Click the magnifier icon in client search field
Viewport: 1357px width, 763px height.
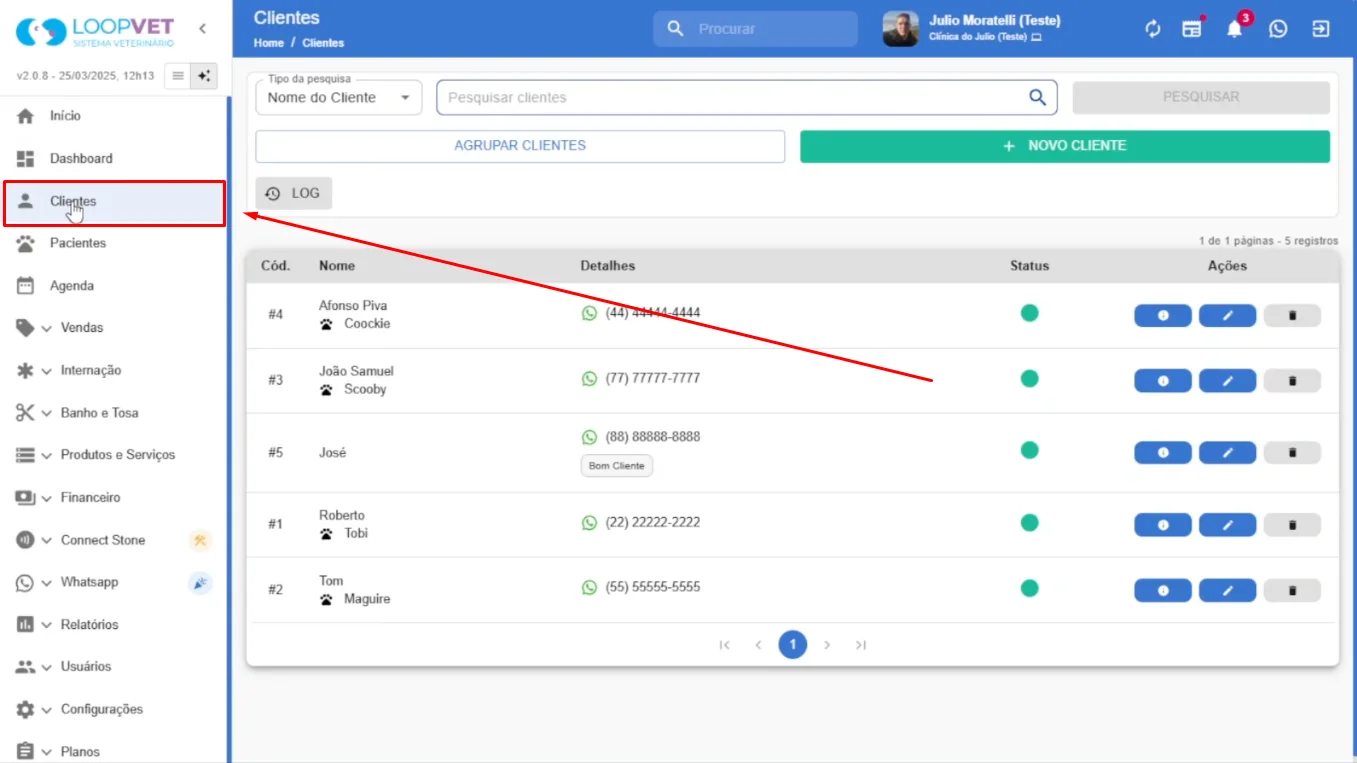click(x=1037, y=97)
